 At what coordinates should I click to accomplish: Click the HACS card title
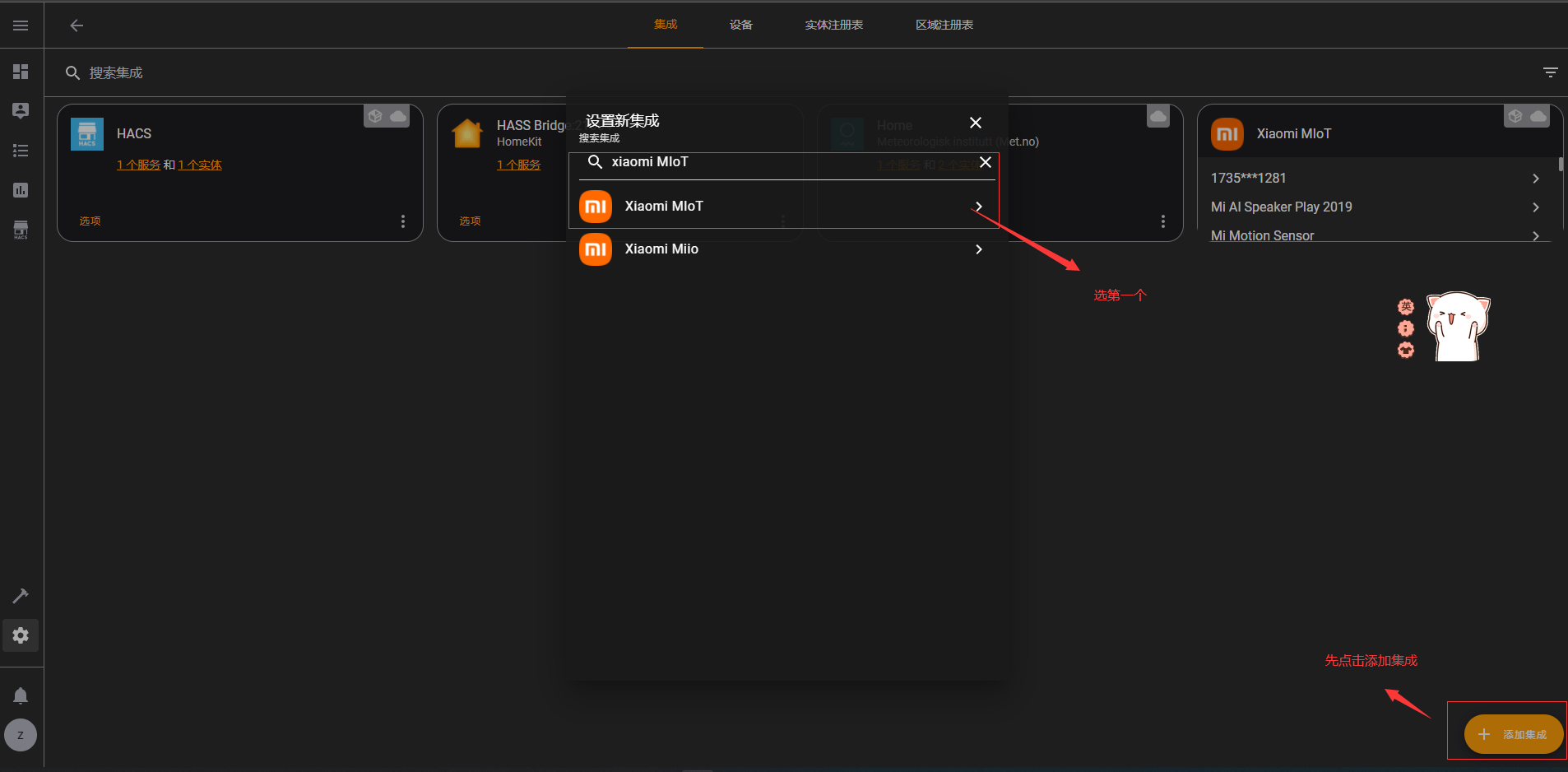click(134, 134)
